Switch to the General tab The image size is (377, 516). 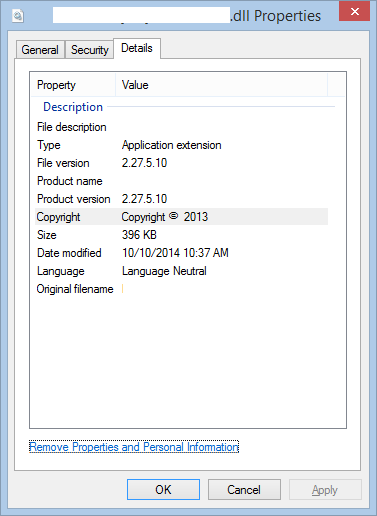coord(40,50)
